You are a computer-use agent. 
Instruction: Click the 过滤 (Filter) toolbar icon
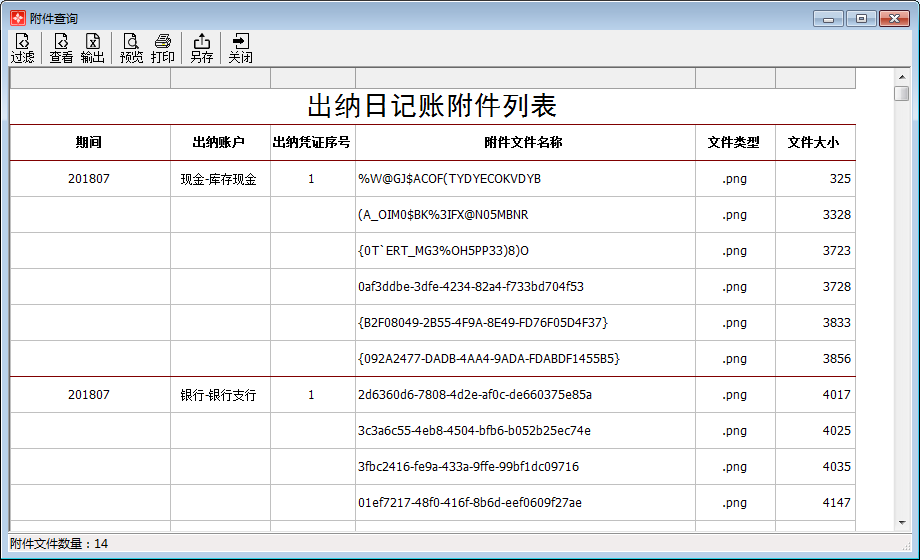point(22,48)
